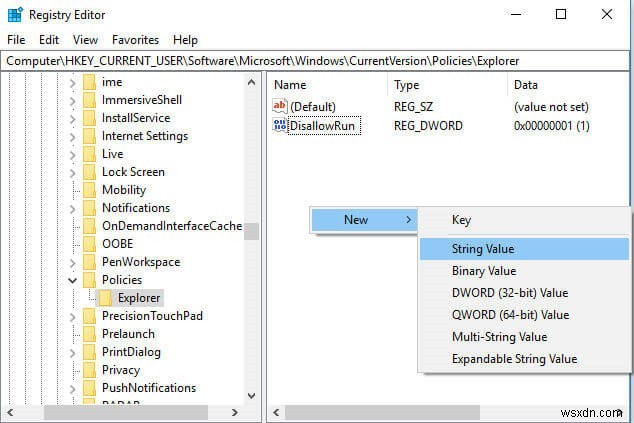Click the PushNotifications folder icon
Image resolution: width=634 pixels, height=423 pixels.
[x=90, y=388]
